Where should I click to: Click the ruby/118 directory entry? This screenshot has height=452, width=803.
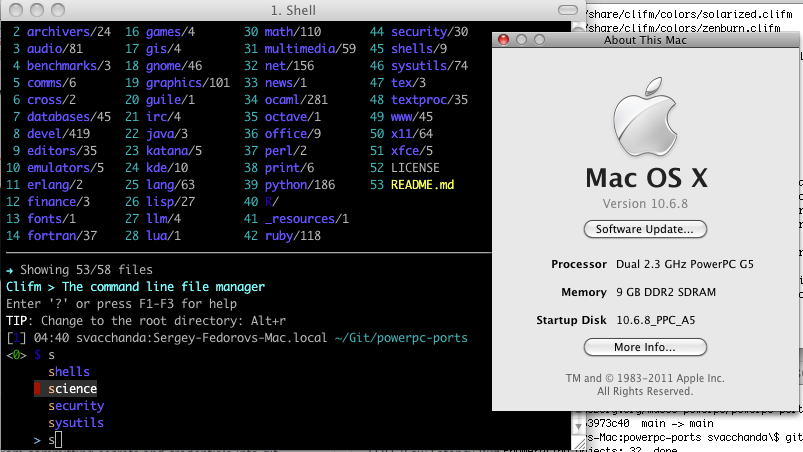(x=293, y=235)
